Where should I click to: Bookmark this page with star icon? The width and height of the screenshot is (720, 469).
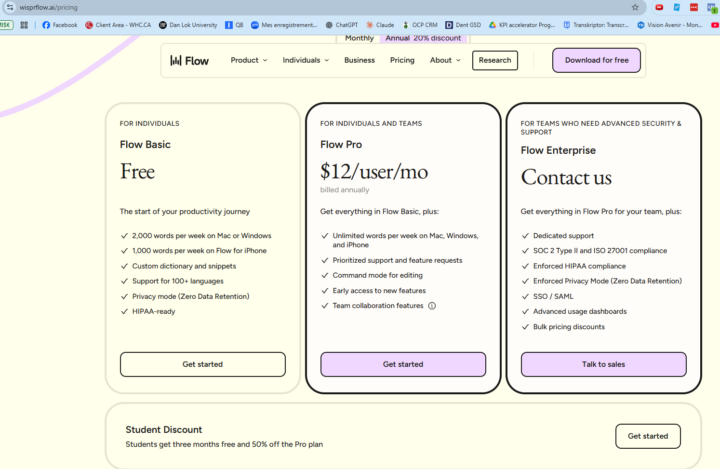tap(635, 7)
